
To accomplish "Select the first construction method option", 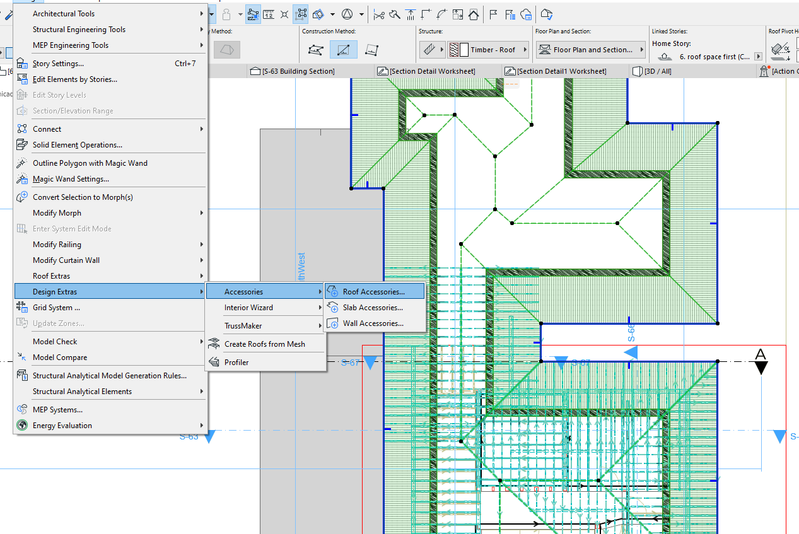I will [x=316, y=49].
